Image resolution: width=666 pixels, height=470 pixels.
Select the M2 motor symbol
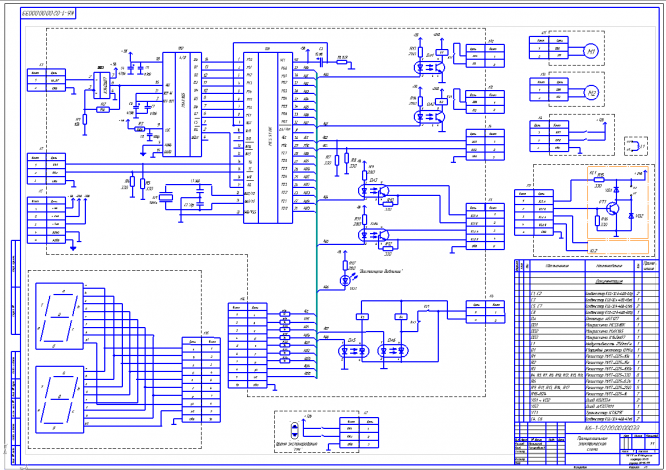(591, 93)
